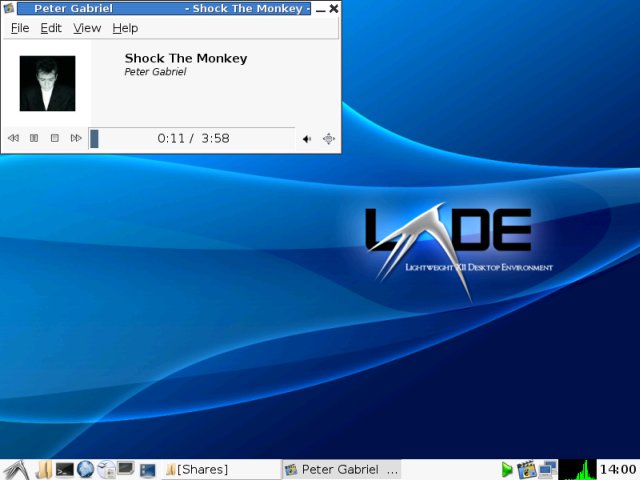640x480 pixels.
Task: Open the View menu
Action: 87,28
